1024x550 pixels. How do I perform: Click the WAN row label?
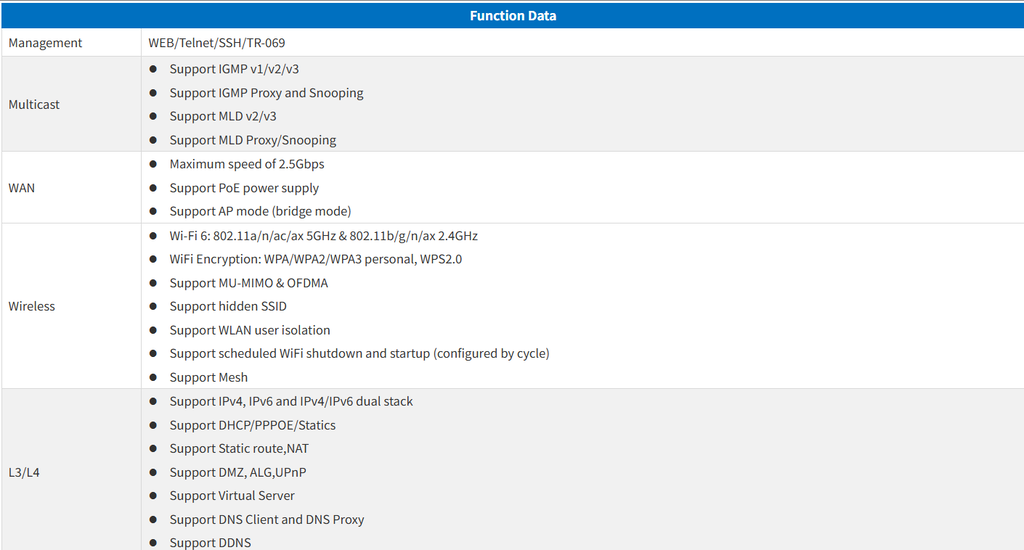[x=21, y=188]
